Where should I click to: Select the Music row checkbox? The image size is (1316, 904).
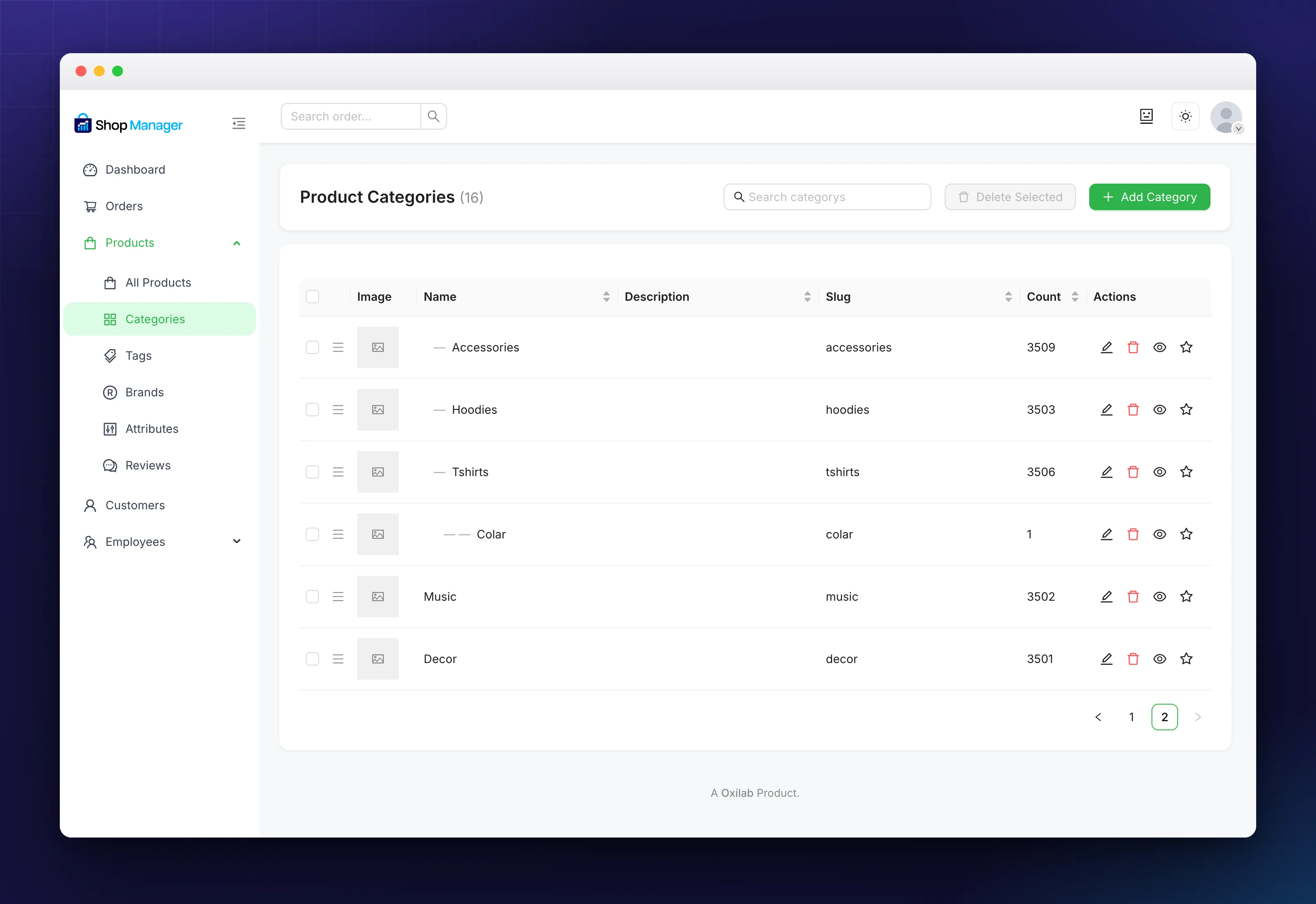tap(312, 597)
